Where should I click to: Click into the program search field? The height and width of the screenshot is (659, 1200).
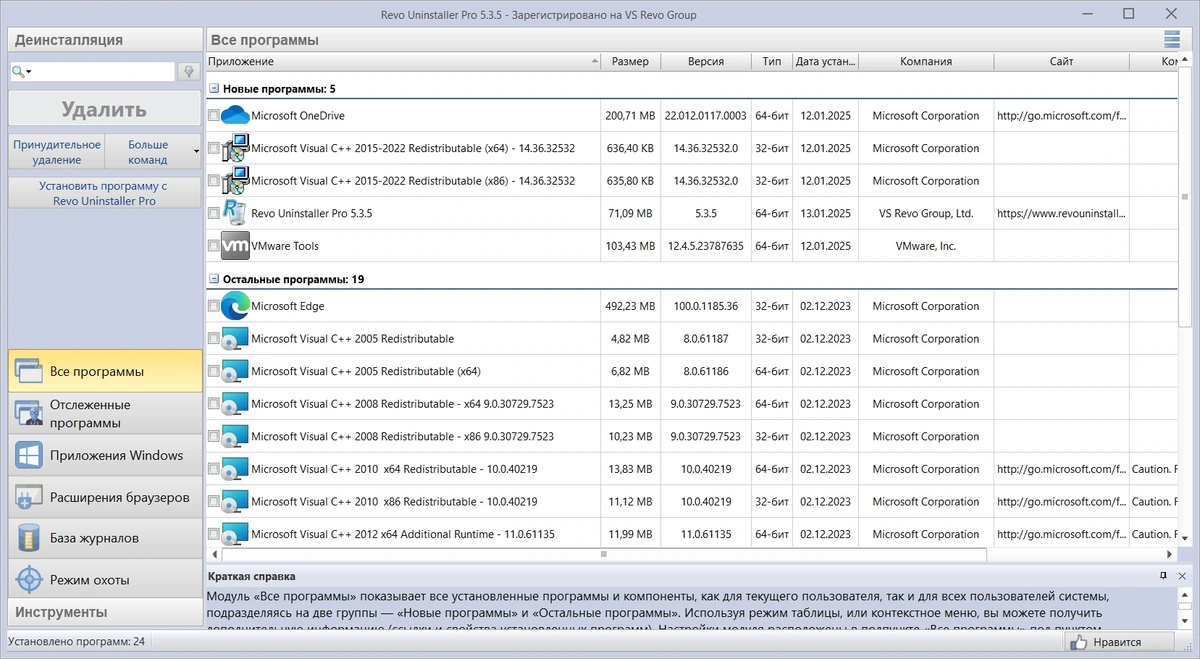pyautogui.click(x=105, y=72)
